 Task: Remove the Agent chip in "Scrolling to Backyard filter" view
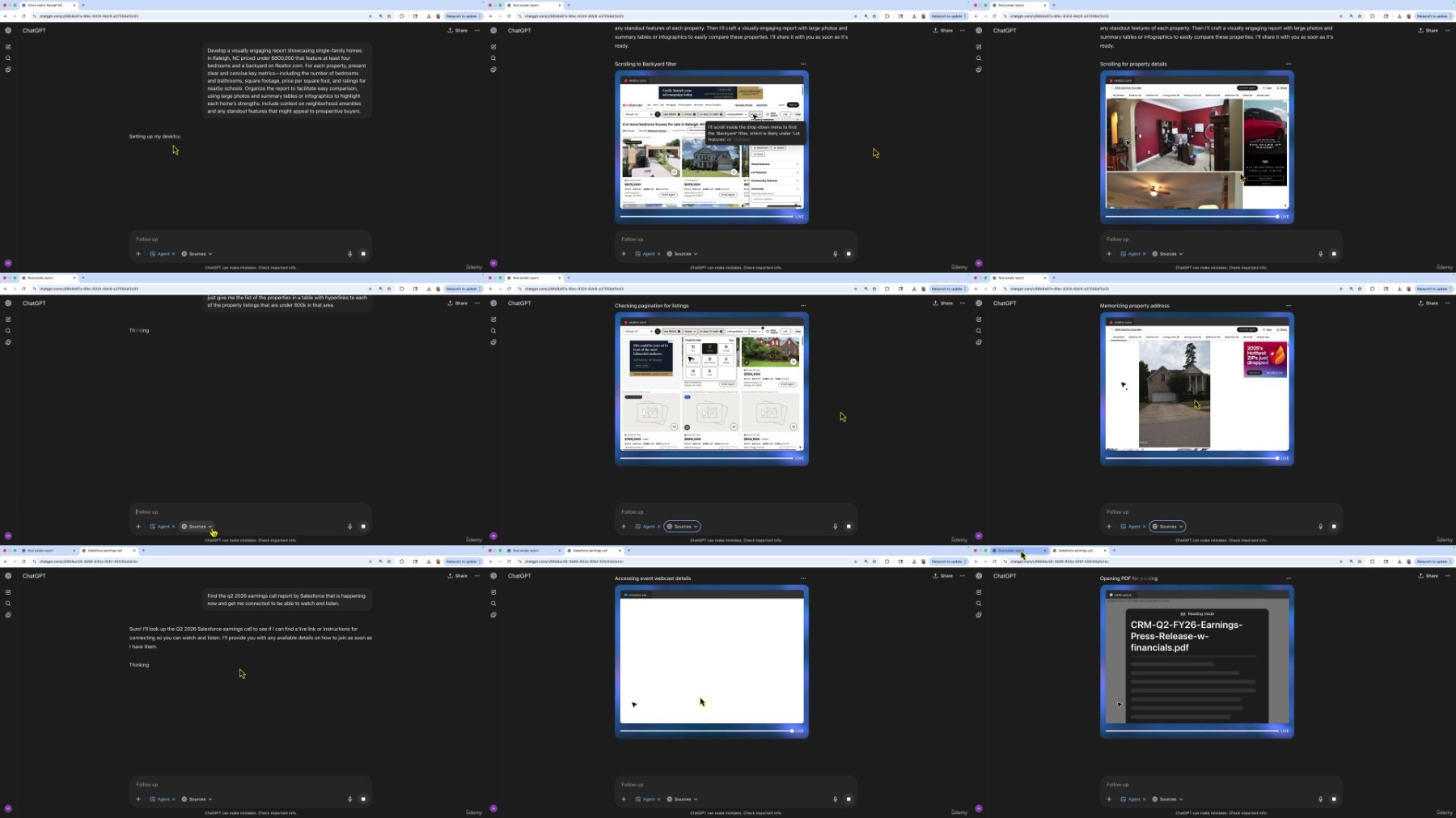pos(658,254)
